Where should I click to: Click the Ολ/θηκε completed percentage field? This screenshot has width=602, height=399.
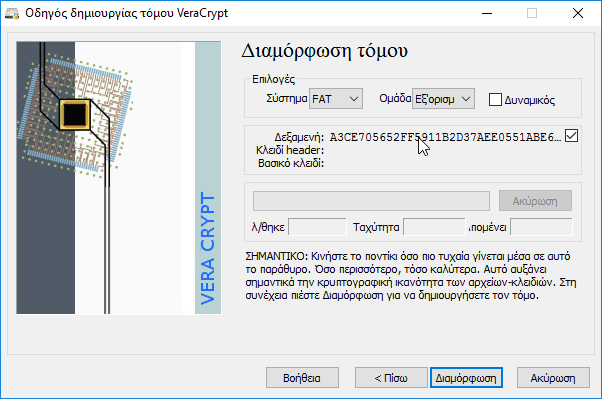[x=317, y=227]
